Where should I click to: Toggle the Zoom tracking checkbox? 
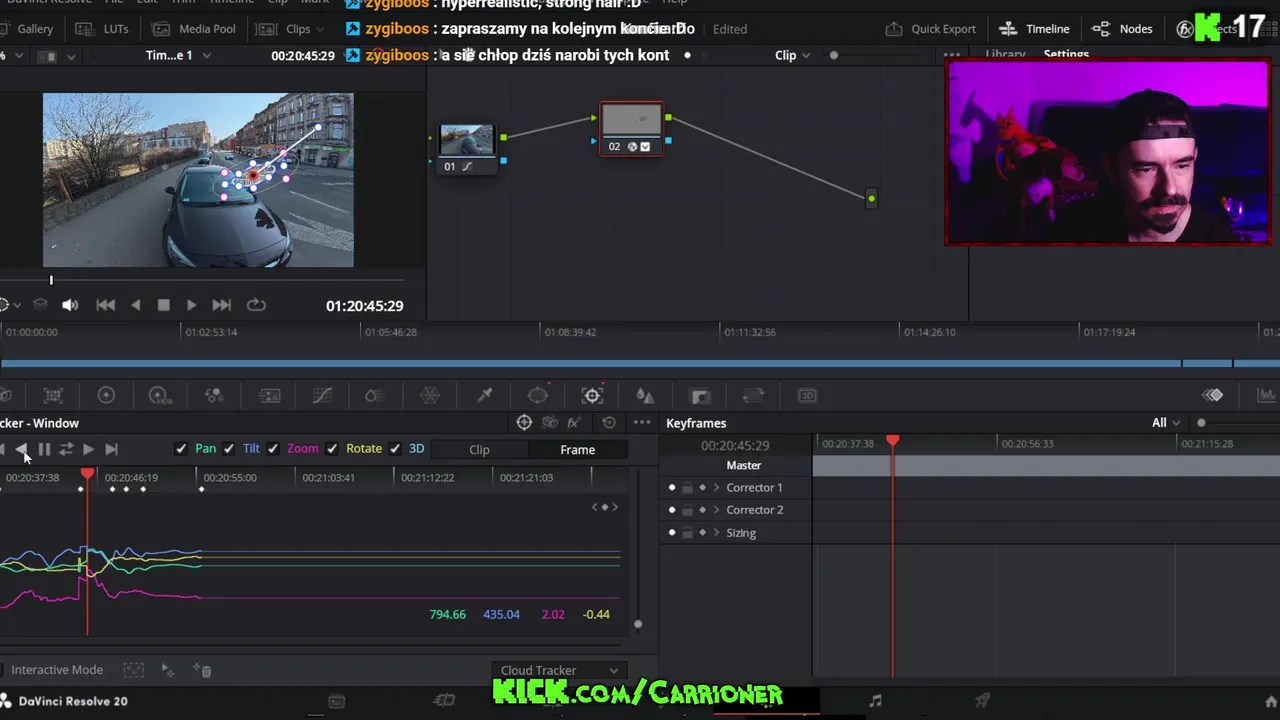[x=273, y=449]
